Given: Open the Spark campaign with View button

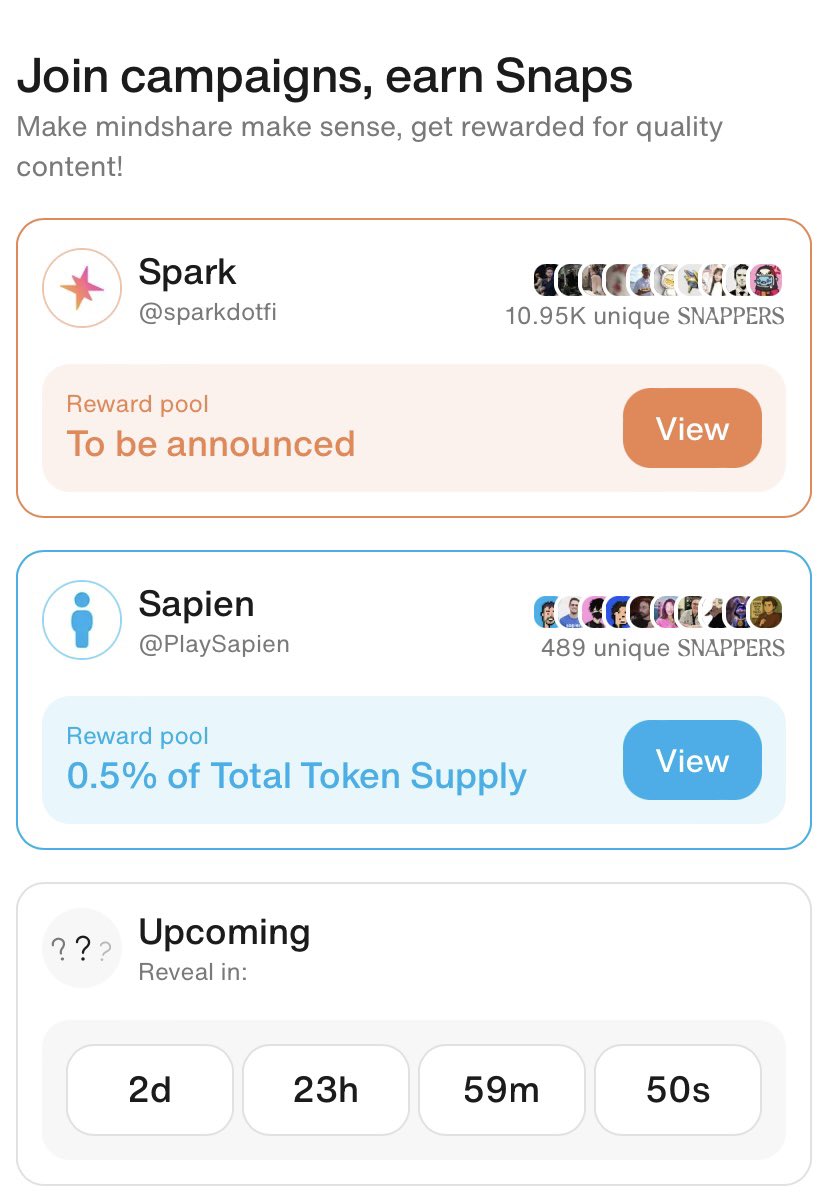Looking at the screenshot, I should coord(692,428).
